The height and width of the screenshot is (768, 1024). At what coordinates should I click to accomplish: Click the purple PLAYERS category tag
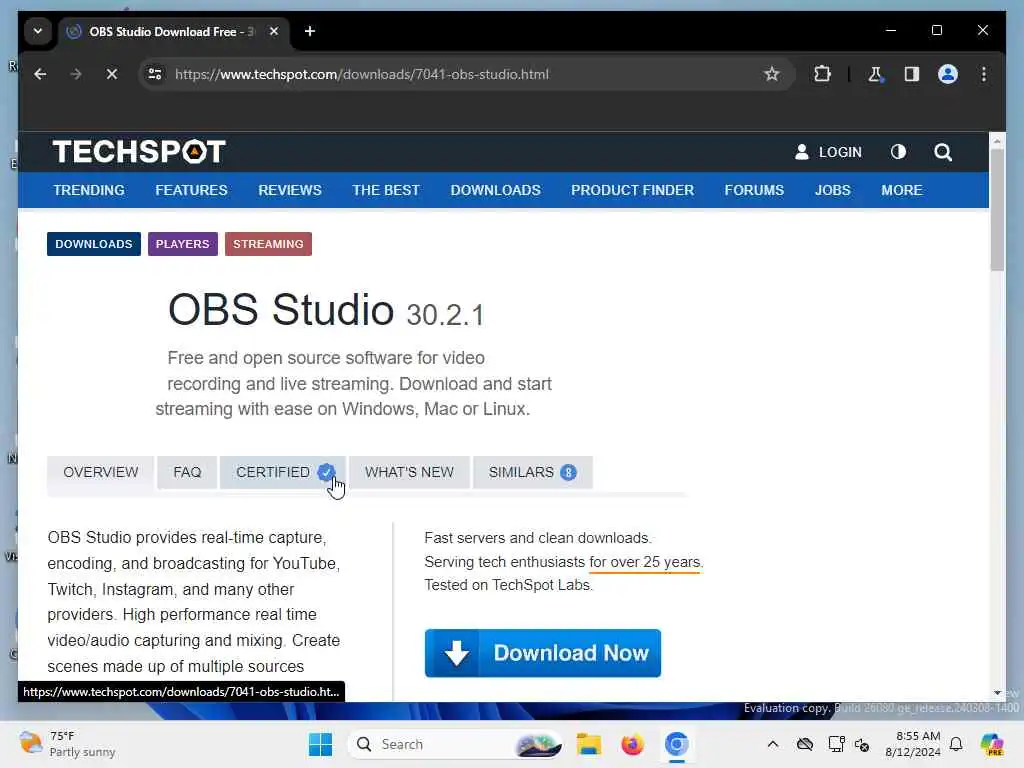pos(183,244)
